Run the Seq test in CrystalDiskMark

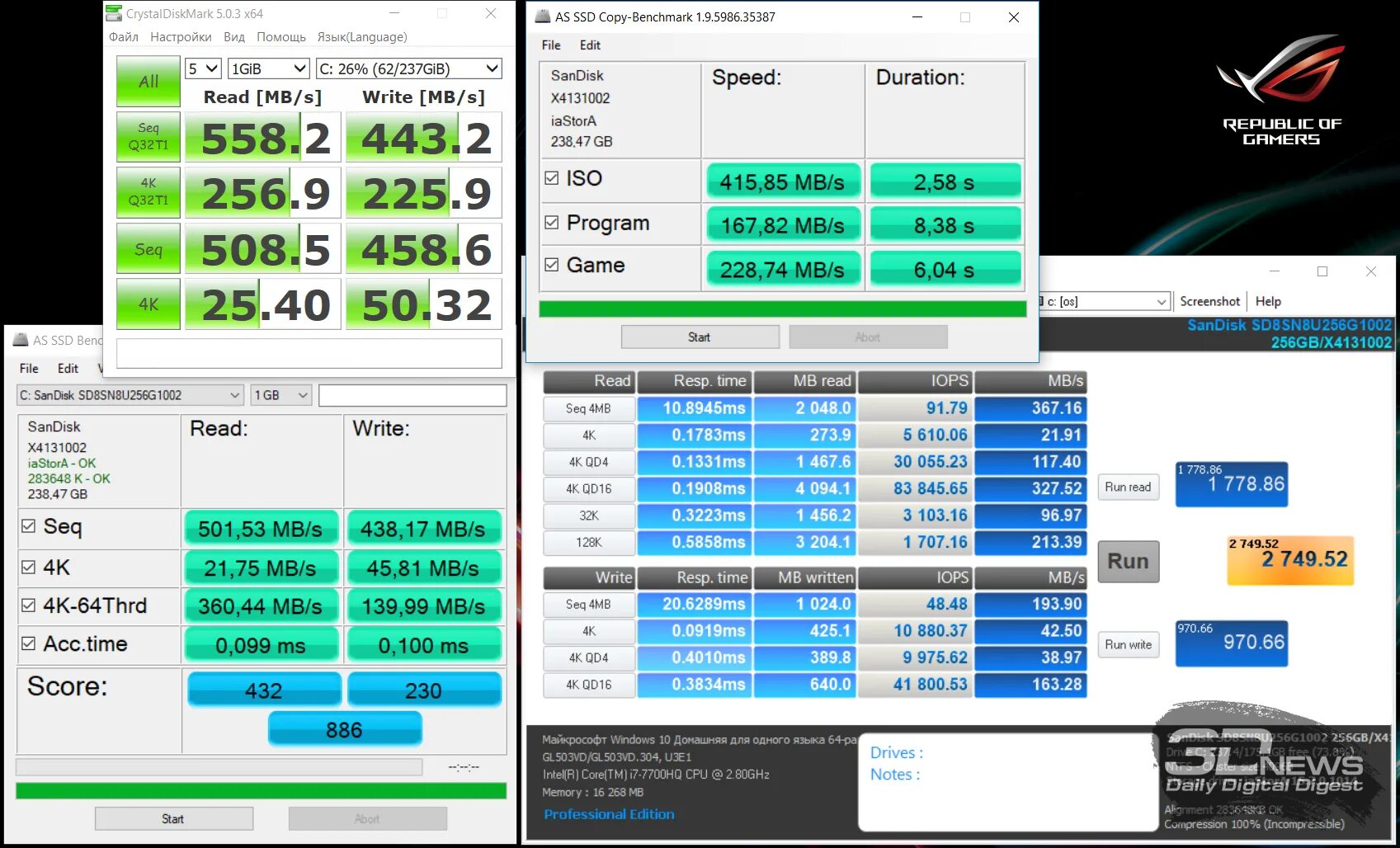(x=148, y=249)
